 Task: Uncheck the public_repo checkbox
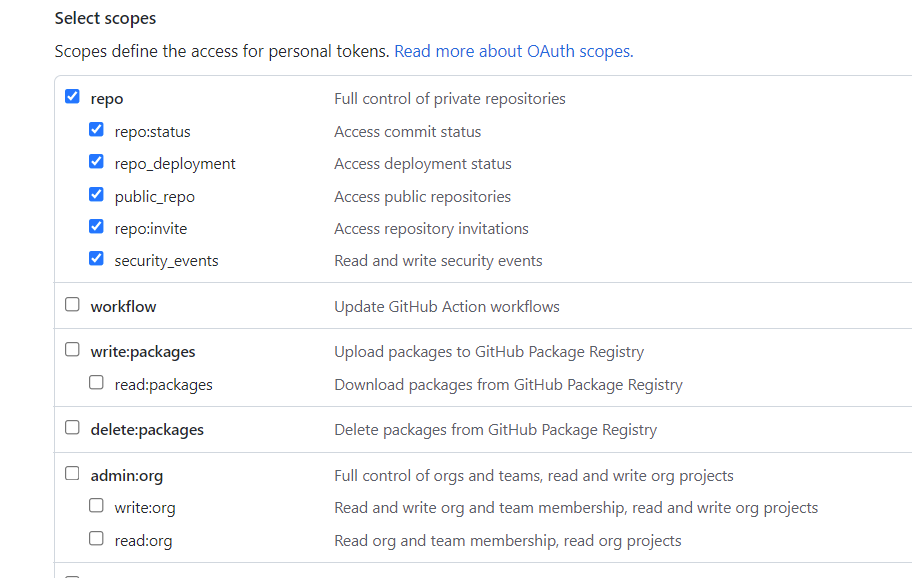pos(96,194)
